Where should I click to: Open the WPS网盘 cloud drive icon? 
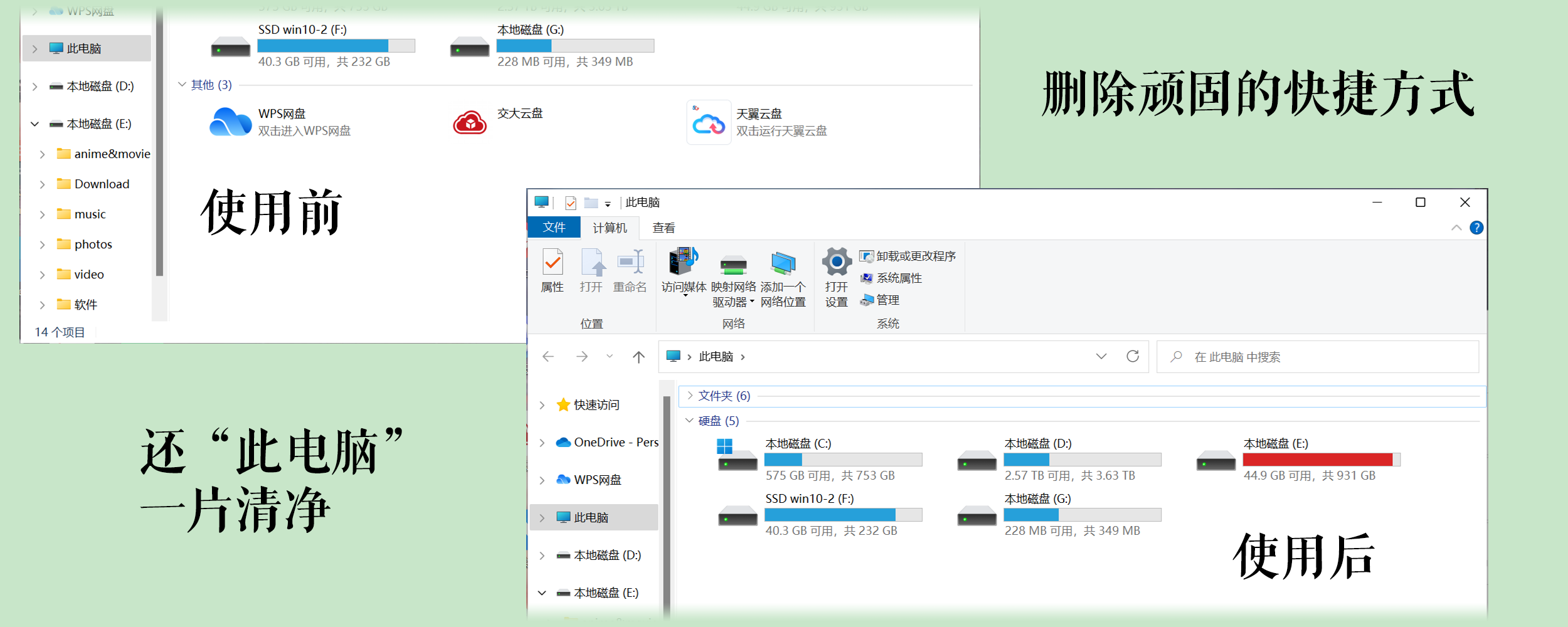[230, 122]
